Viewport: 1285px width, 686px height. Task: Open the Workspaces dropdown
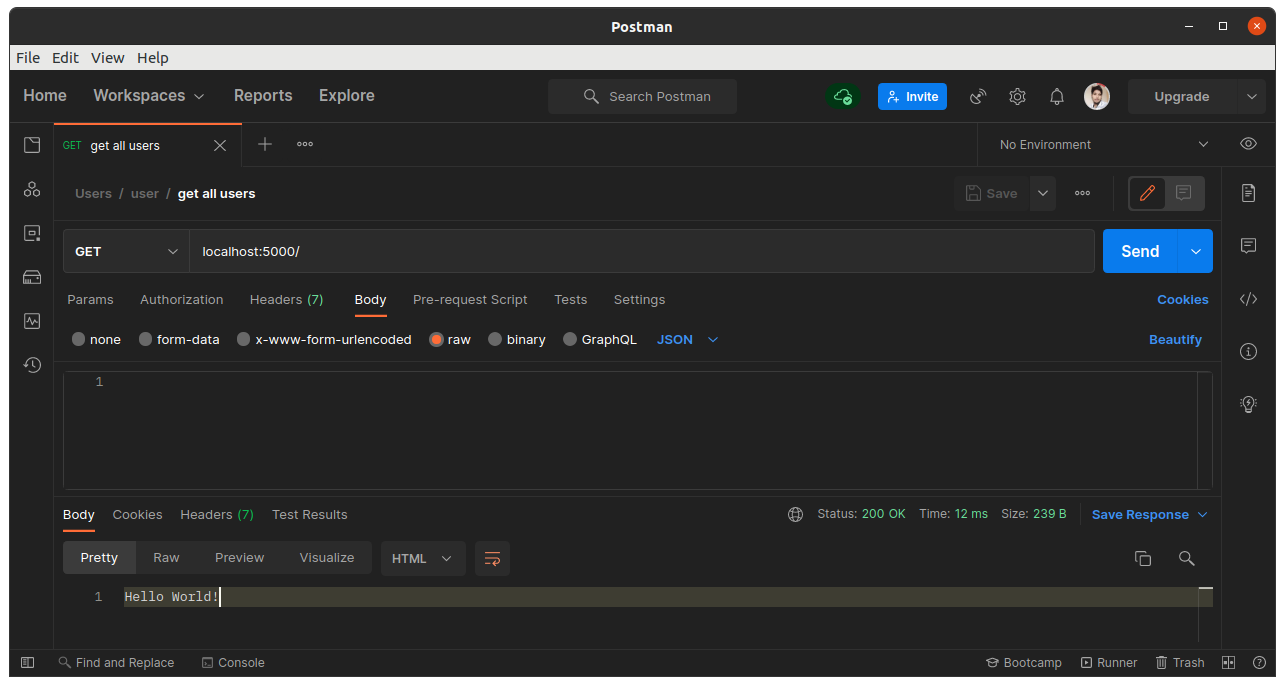149,96
